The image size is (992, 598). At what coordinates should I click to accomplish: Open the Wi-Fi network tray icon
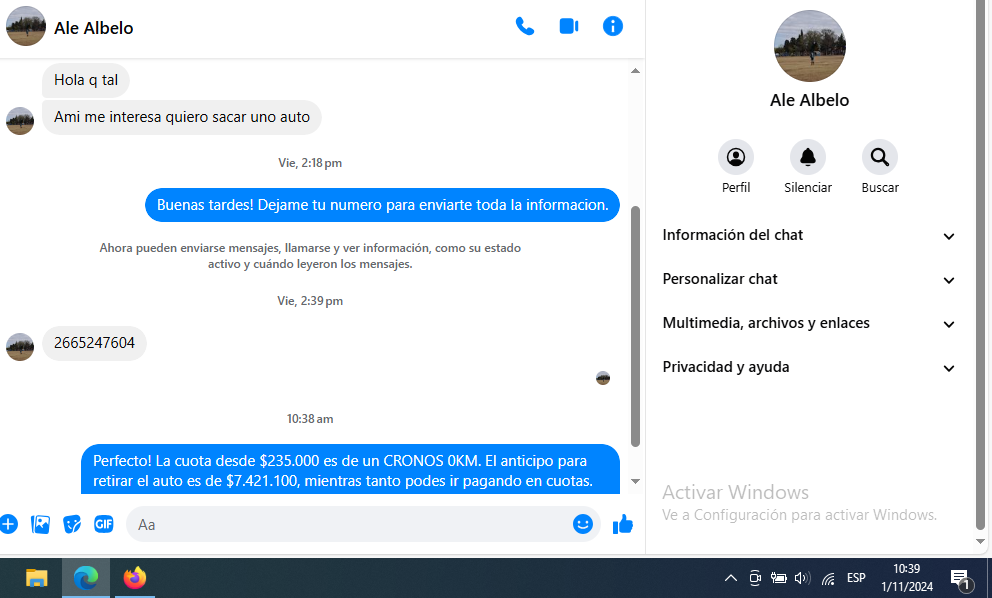828,578
